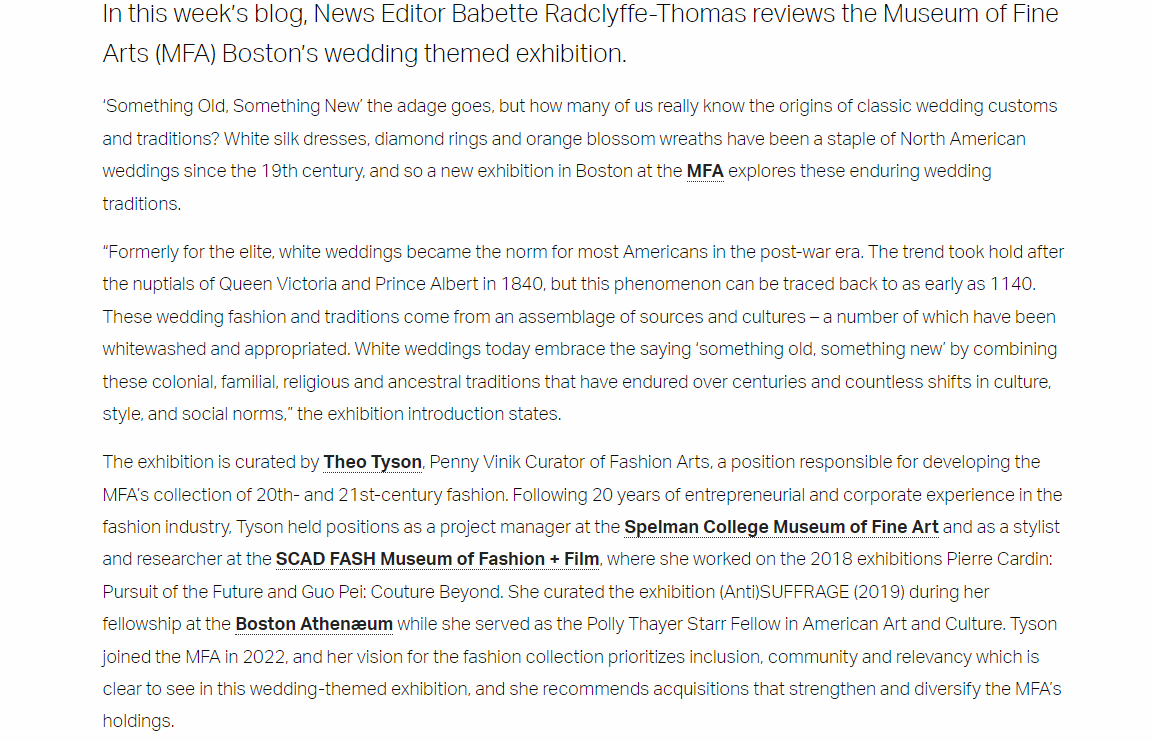Open Spelman College Museum of Fine Art link
Viewport: 1152px width, 741px height.
(x=781, y=527)
